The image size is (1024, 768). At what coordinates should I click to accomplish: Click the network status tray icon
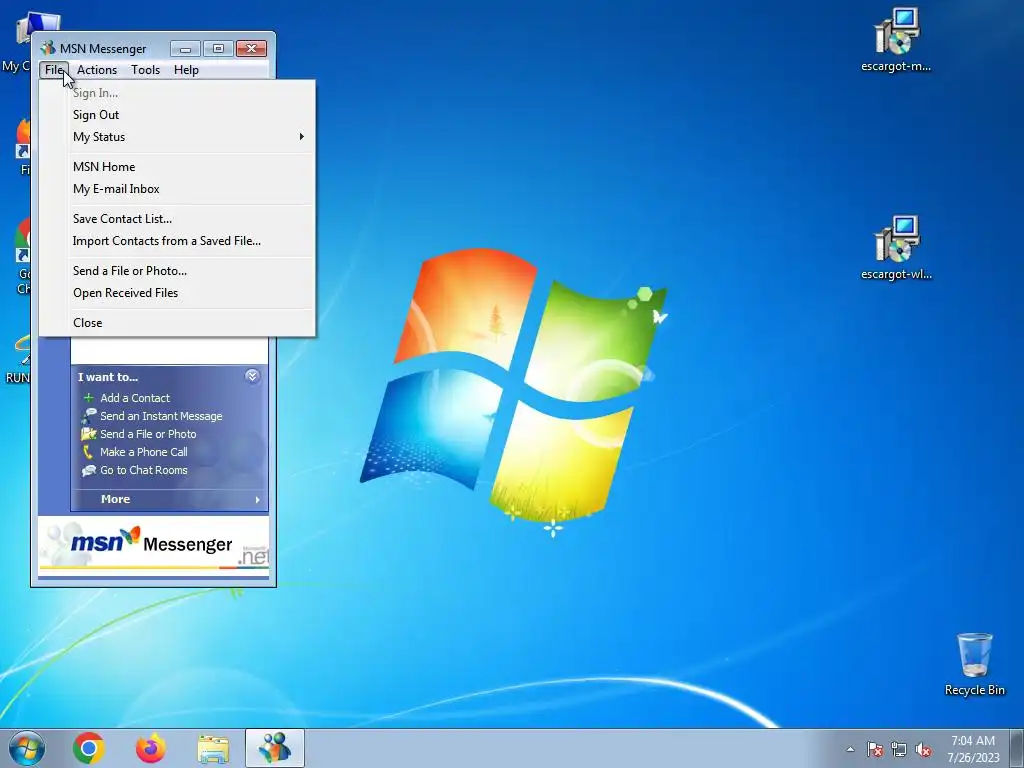pyautogui.click(x=899, y=749)
